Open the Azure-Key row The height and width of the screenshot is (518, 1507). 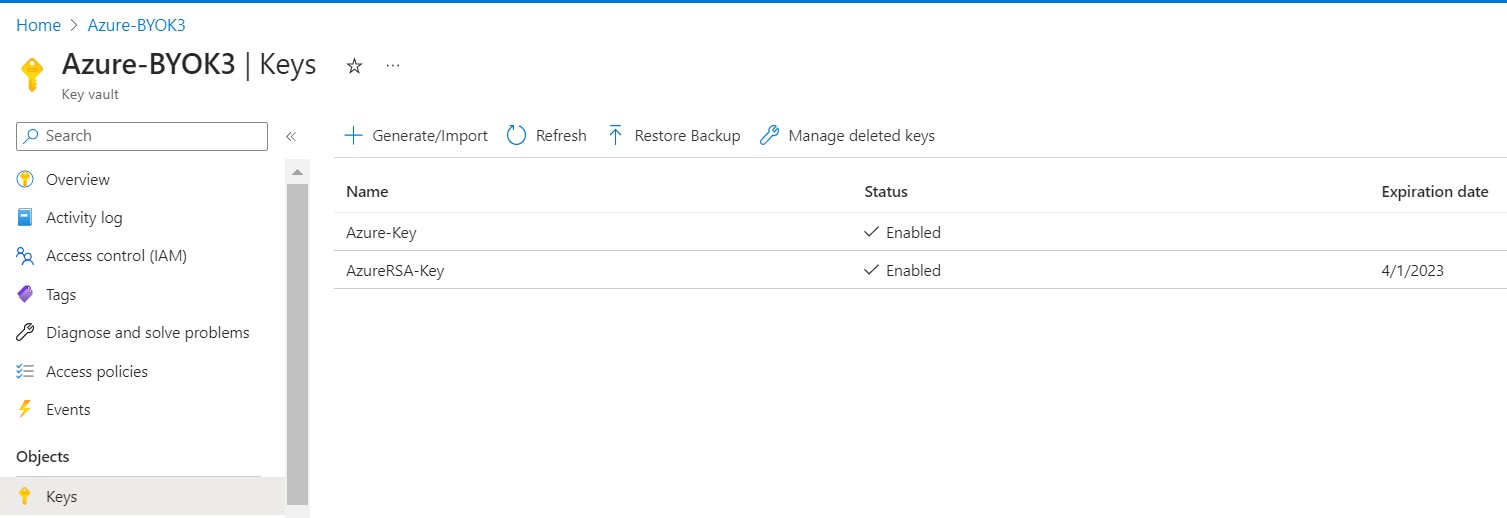(x=920, y=232)
